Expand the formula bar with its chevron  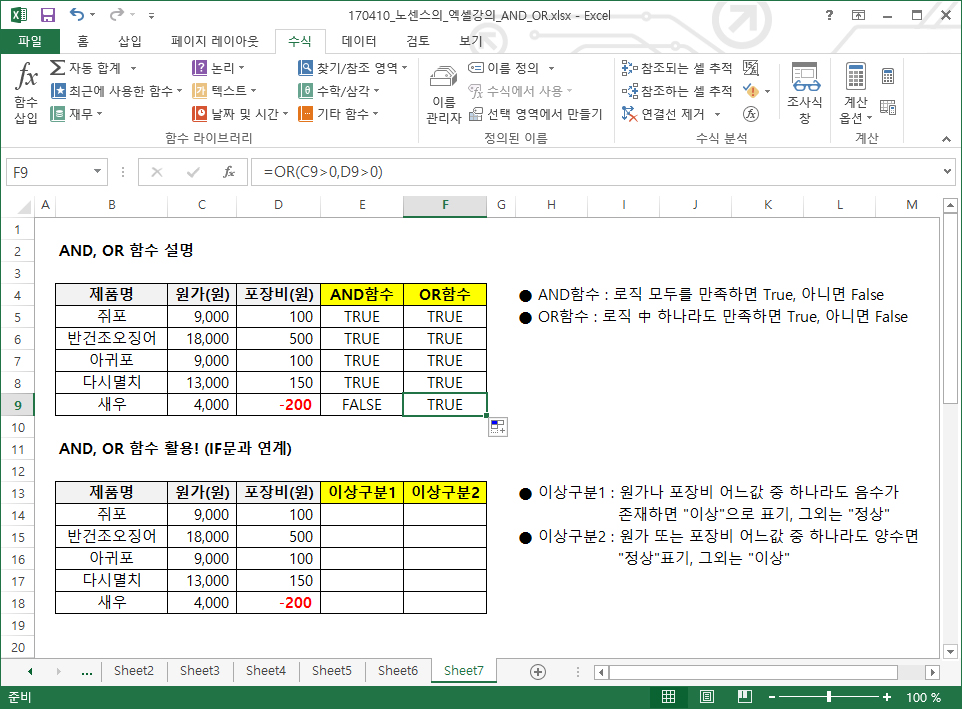[947, 172]
